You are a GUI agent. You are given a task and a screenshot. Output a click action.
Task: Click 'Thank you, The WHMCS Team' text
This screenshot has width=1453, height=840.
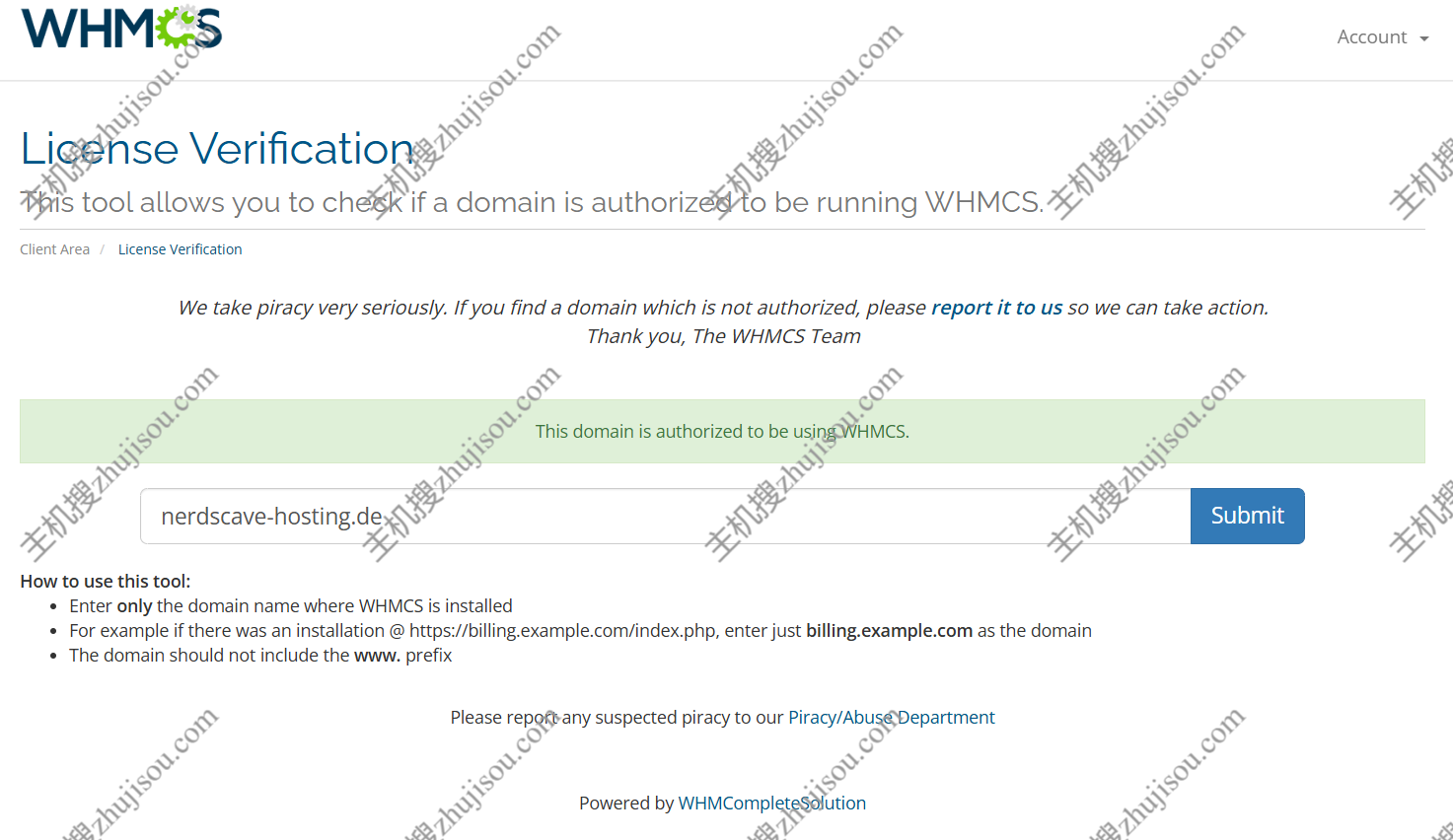click(x=723, y=336)
